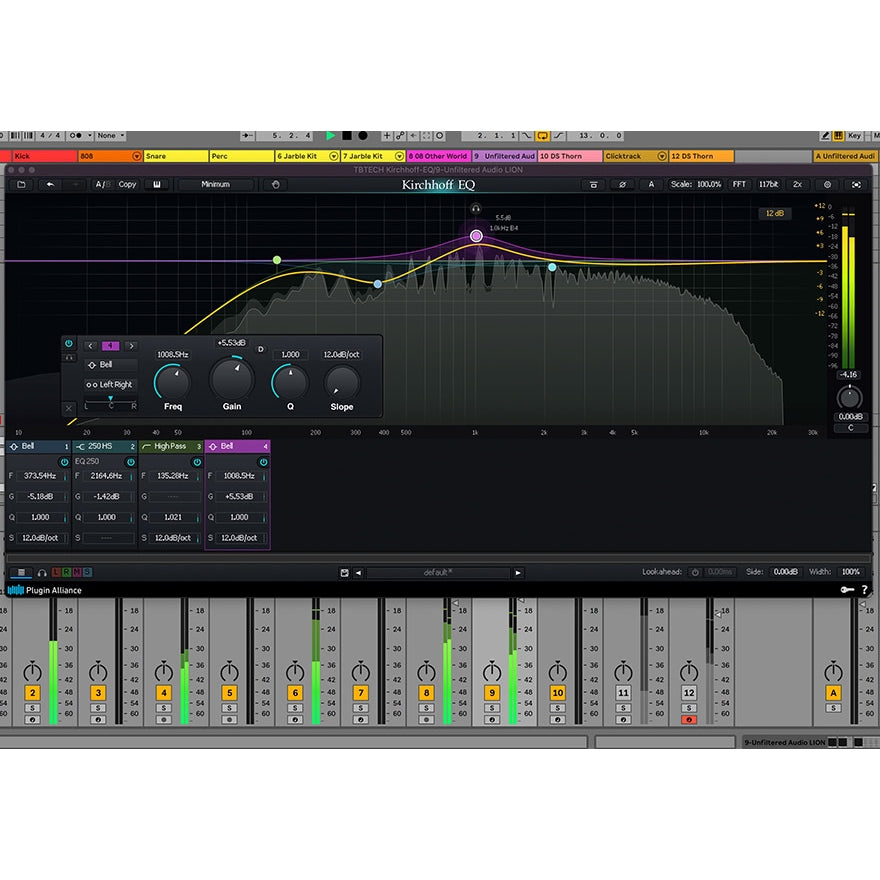The width and height of the screenshot is (880, 880).
Task: Click the undo arrow in Kirchhoff EQ toolbar
Action: point(50,186)
